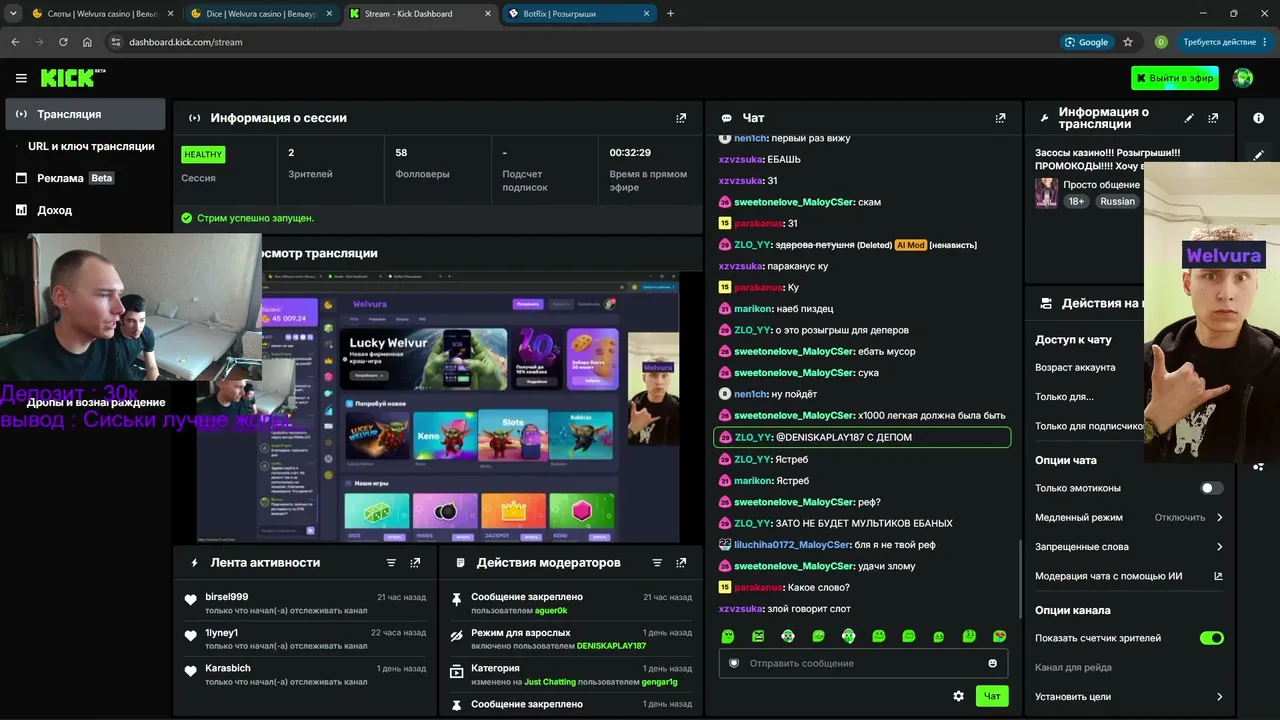Open chat settings gear icon

(x=958, y=696)
